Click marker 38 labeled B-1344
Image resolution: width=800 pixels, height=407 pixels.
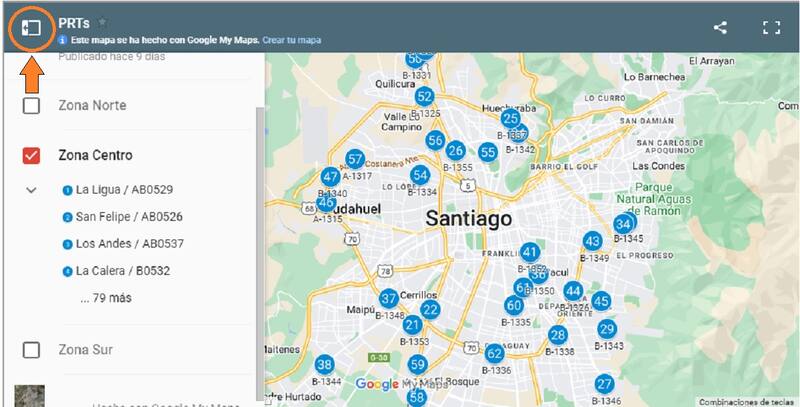(324, 365)
